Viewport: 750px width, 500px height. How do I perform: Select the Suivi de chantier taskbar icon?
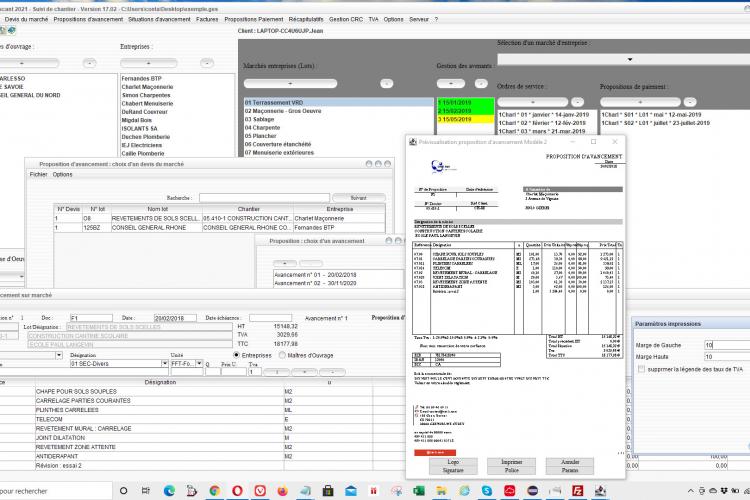coord(600,490)
